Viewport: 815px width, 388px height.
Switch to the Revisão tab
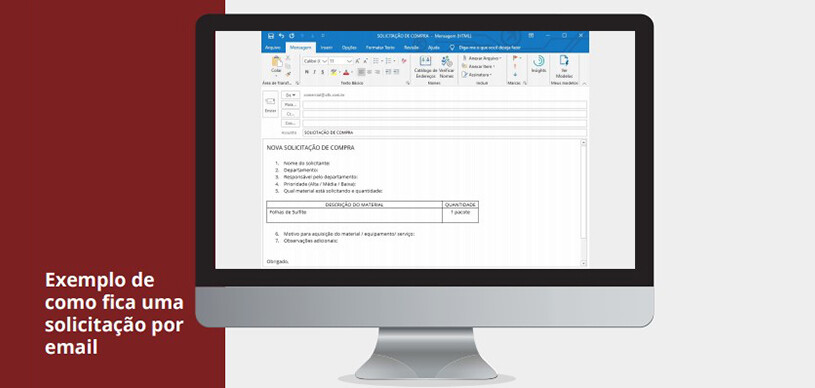[x=412, y=47]
